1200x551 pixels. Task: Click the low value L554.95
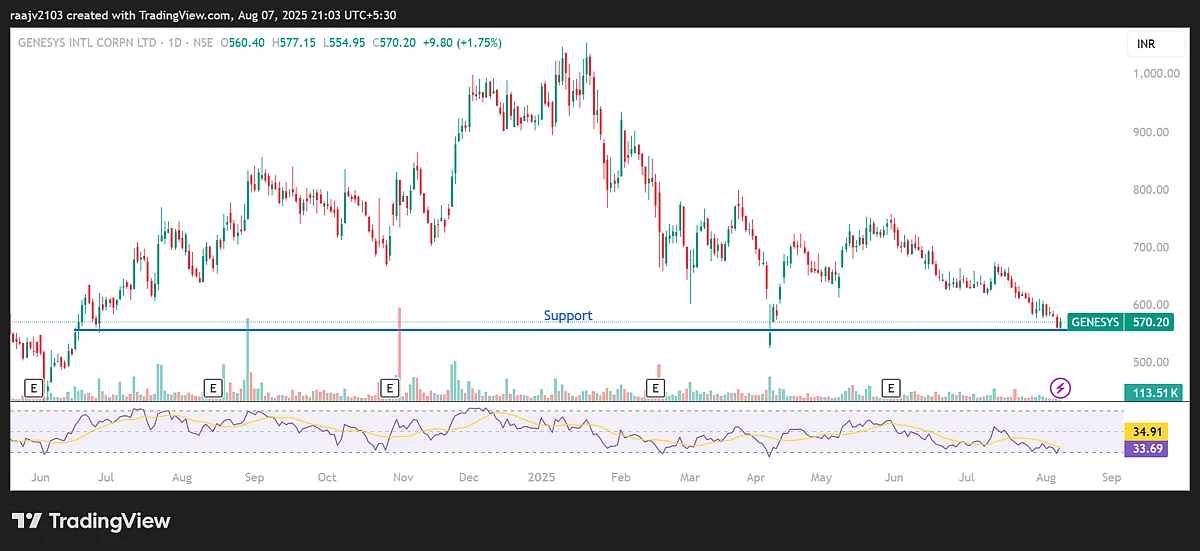(346, 43)
